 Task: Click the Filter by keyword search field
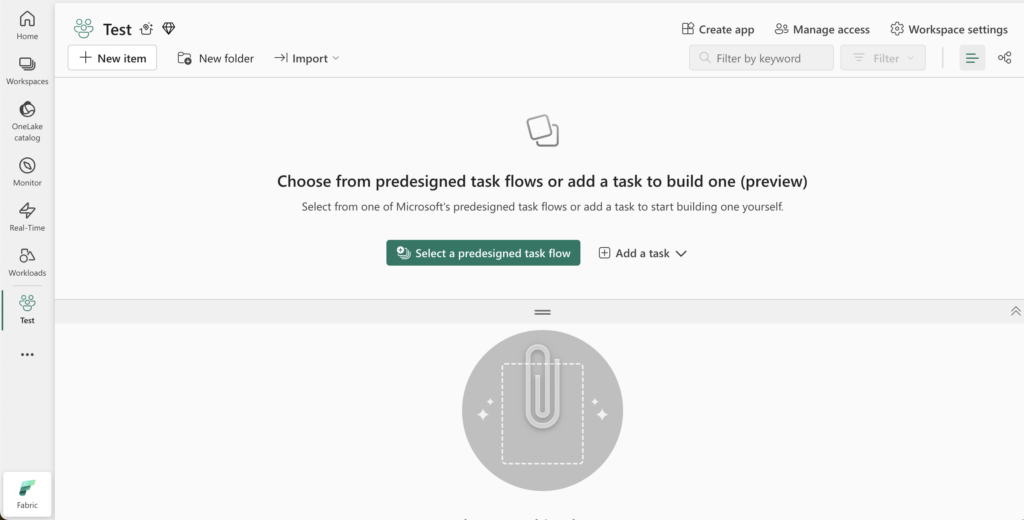pyautogui.click(x=761, y=58)
